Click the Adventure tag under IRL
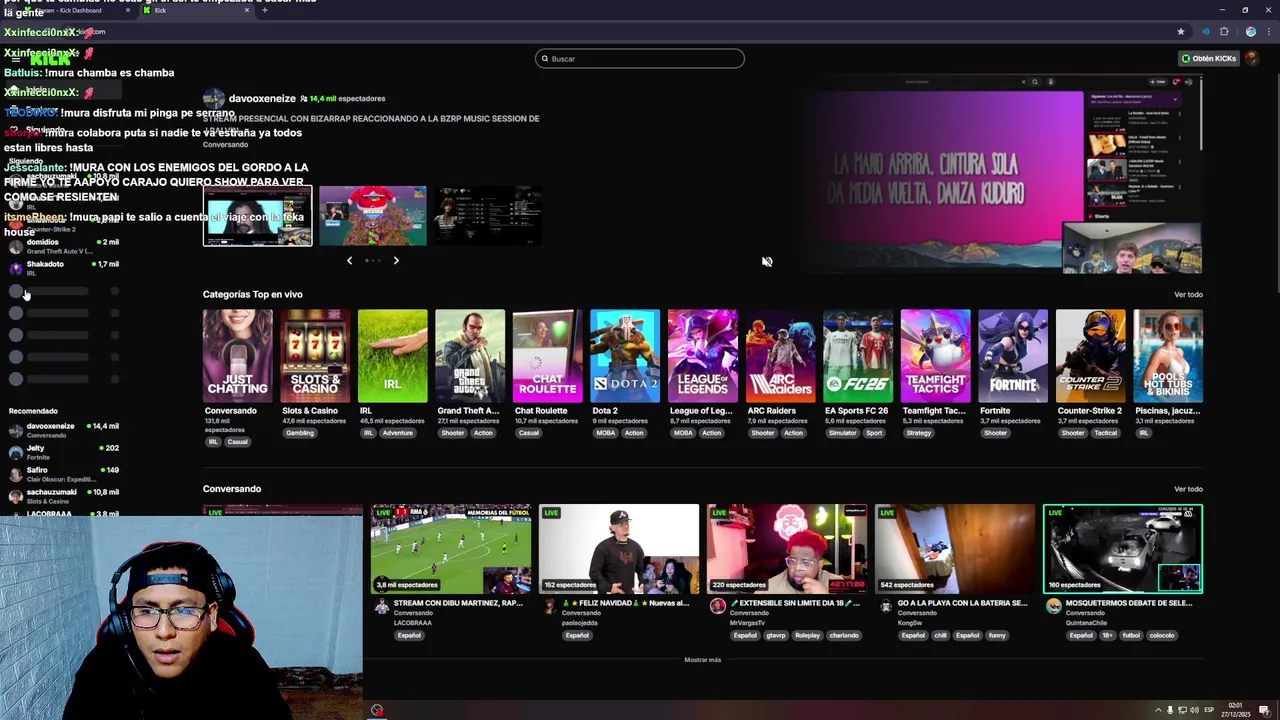 point(397,433)
